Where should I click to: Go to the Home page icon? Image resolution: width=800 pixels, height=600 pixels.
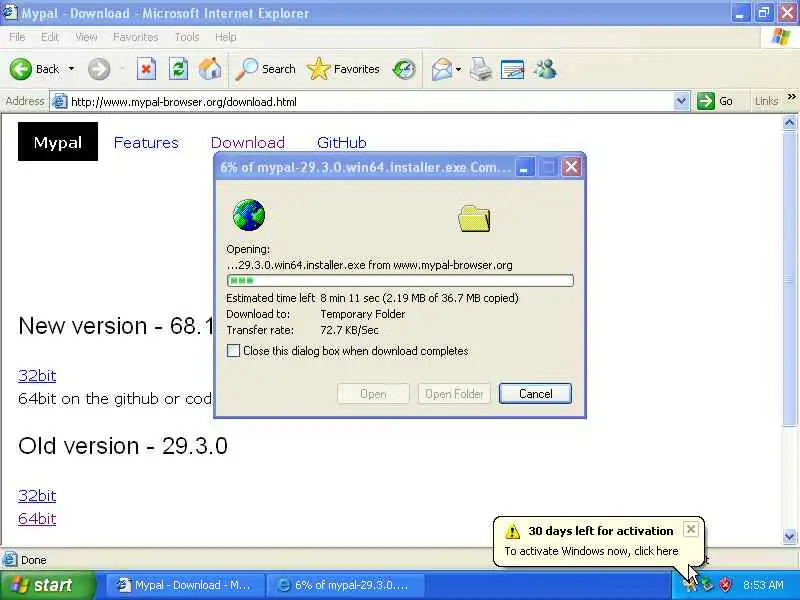coord(210,69)
